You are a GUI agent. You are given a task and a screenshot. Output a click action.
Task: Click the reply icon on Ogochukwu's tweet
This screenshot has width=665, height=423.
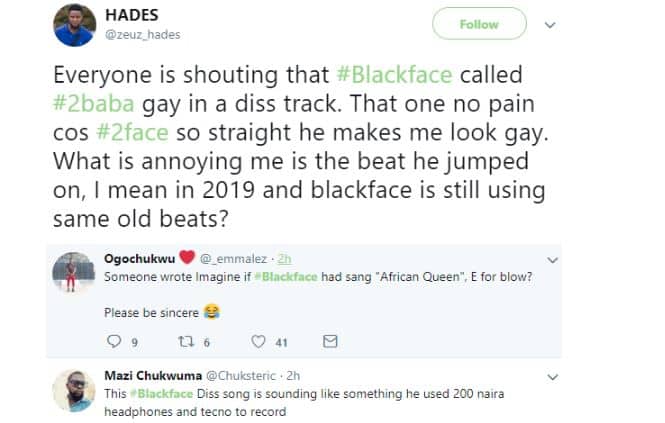click(x=112, y=342)
